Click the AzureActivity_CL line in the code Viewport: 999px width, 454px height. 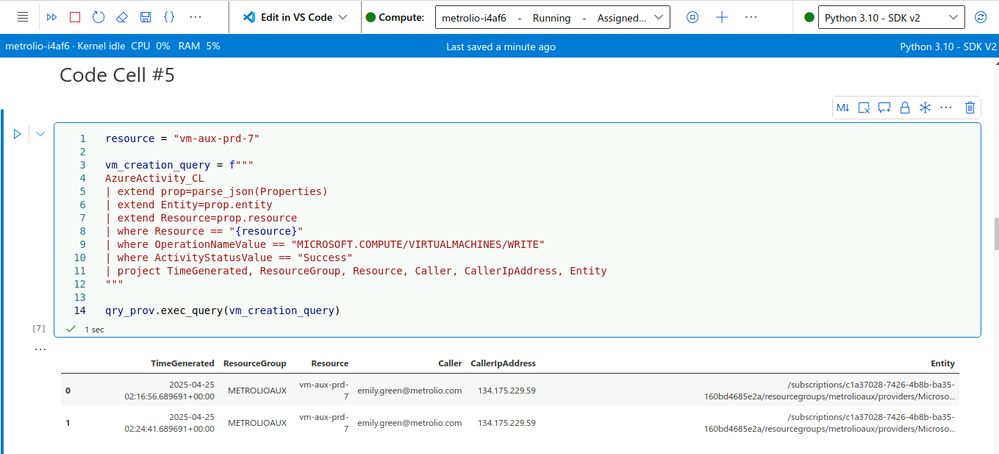coord(154,178)
